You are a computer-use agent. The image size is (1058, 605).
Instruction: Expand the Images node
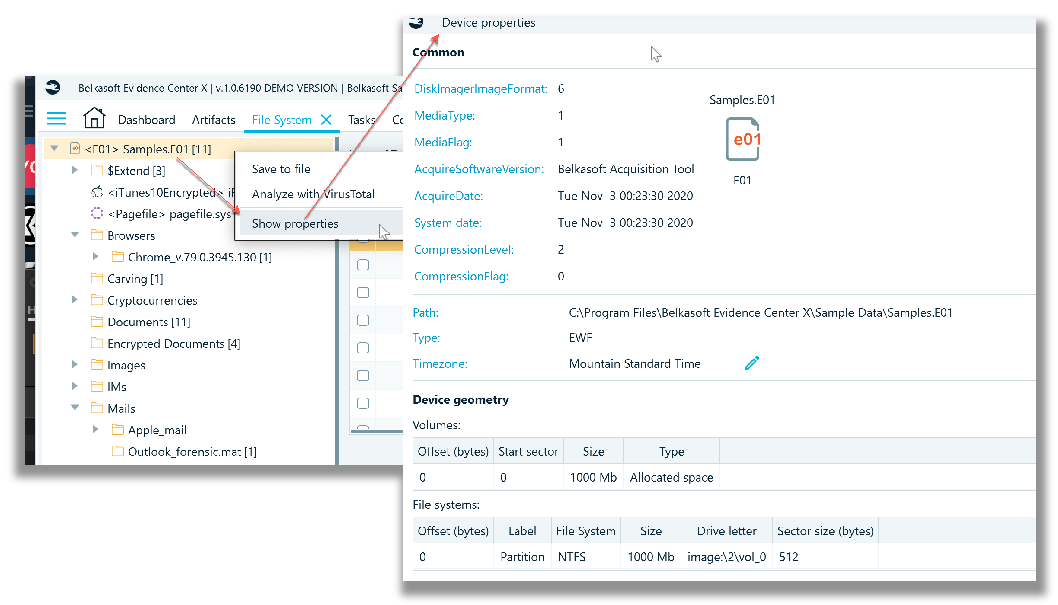[x=74, y=364]
